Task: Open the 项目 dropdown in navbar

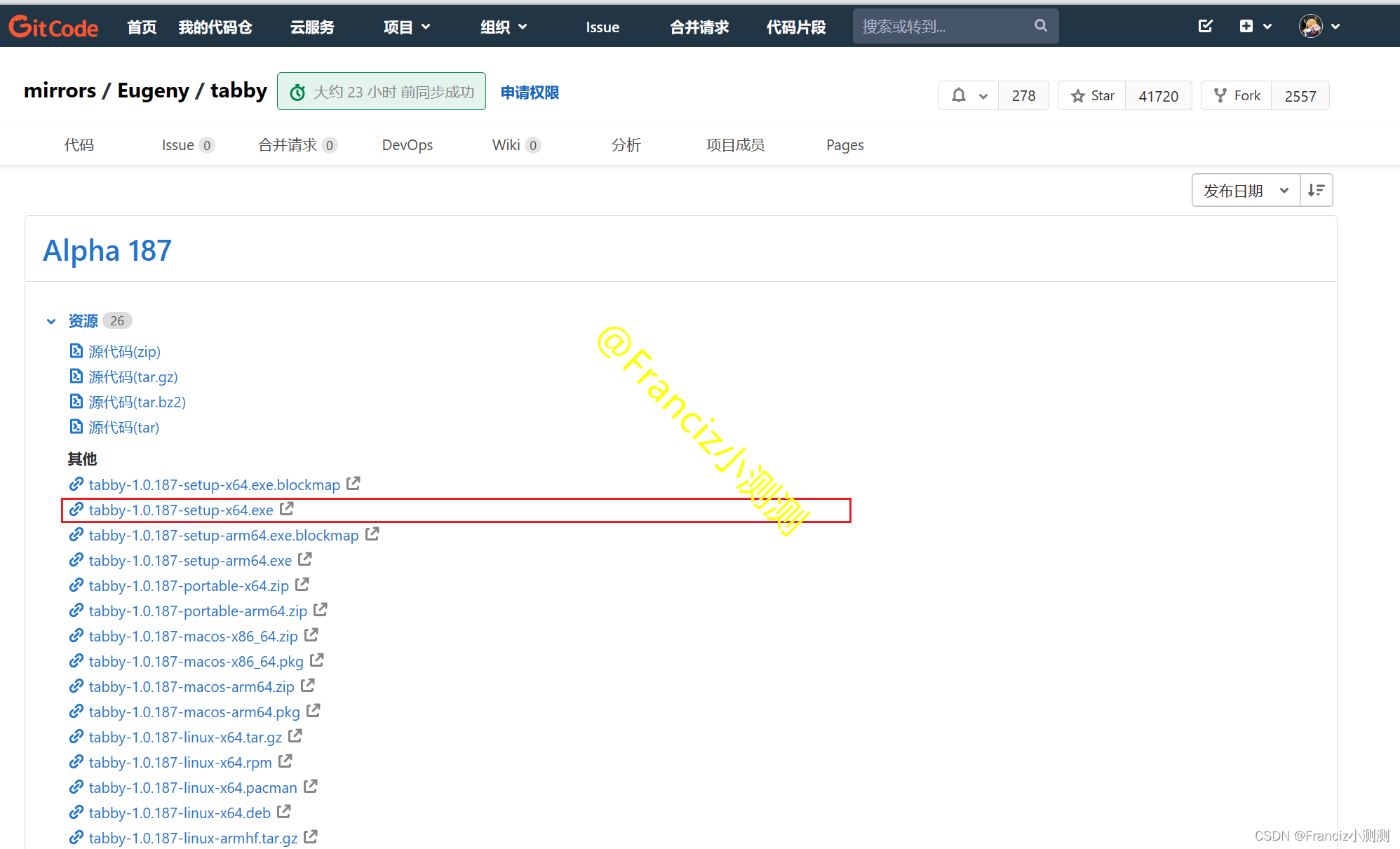Action: (x=407, y=27)
